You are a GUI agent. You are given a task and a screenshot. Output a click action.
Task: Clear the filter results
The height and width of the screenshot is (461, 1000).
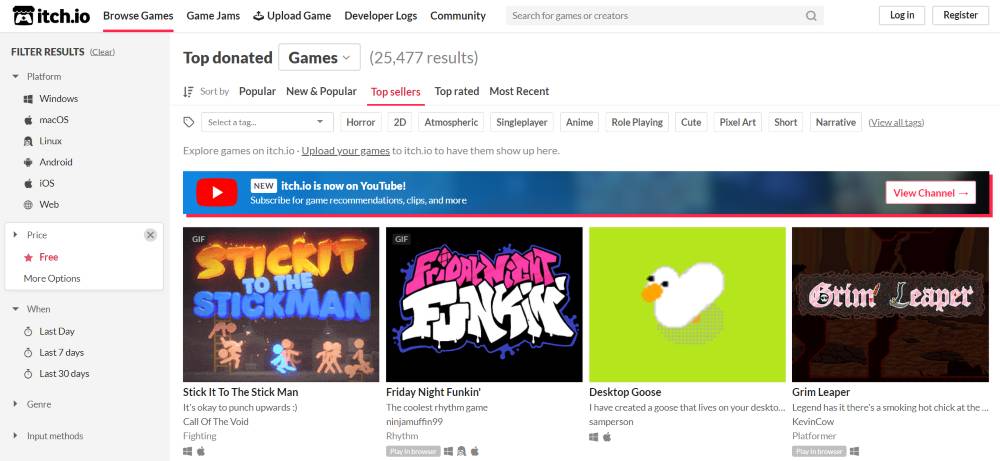[x=102, y=52]
